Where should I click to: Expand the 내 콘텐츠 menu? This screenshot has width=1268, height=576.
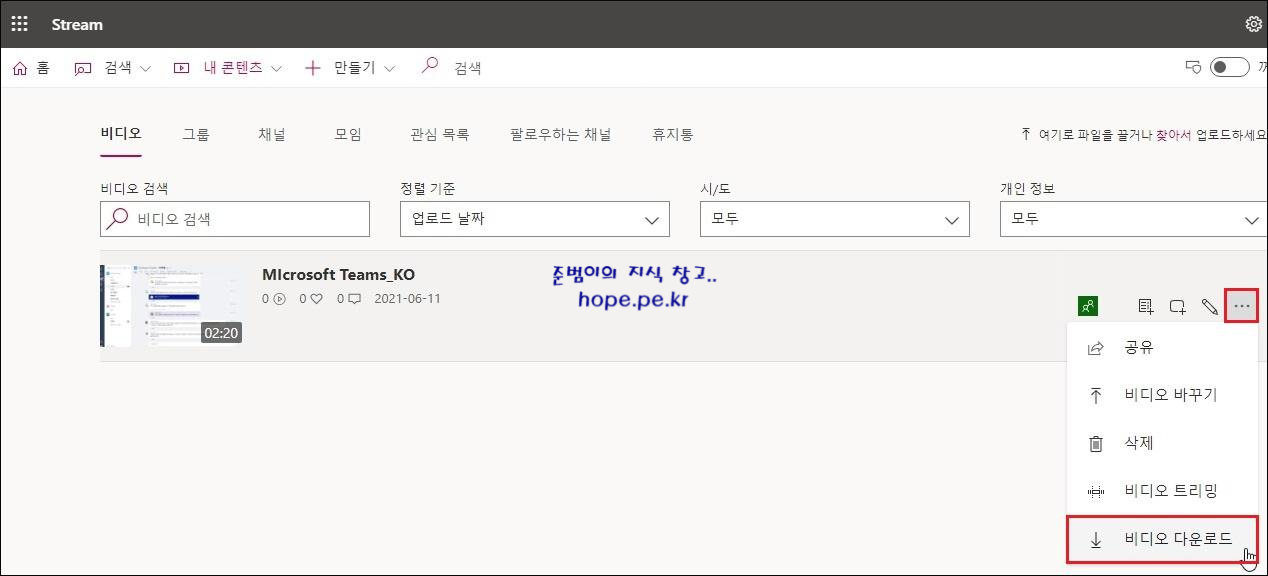click(227, 68)
